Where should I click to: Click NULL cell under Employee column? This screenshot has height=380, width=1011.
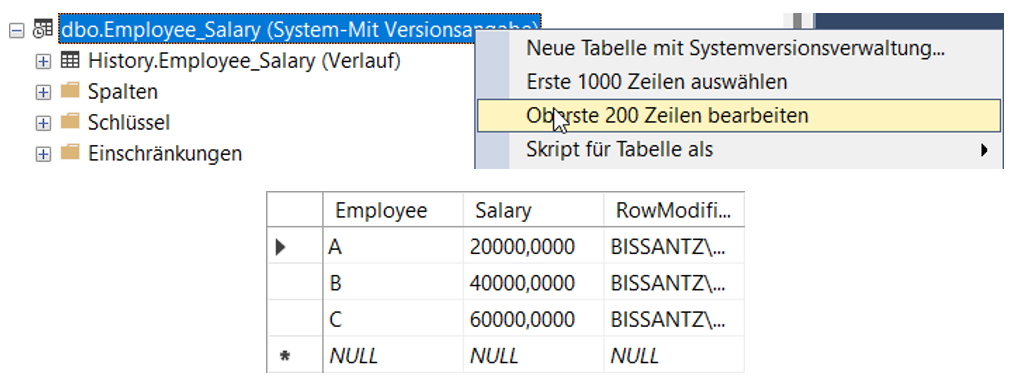point(393,355)
